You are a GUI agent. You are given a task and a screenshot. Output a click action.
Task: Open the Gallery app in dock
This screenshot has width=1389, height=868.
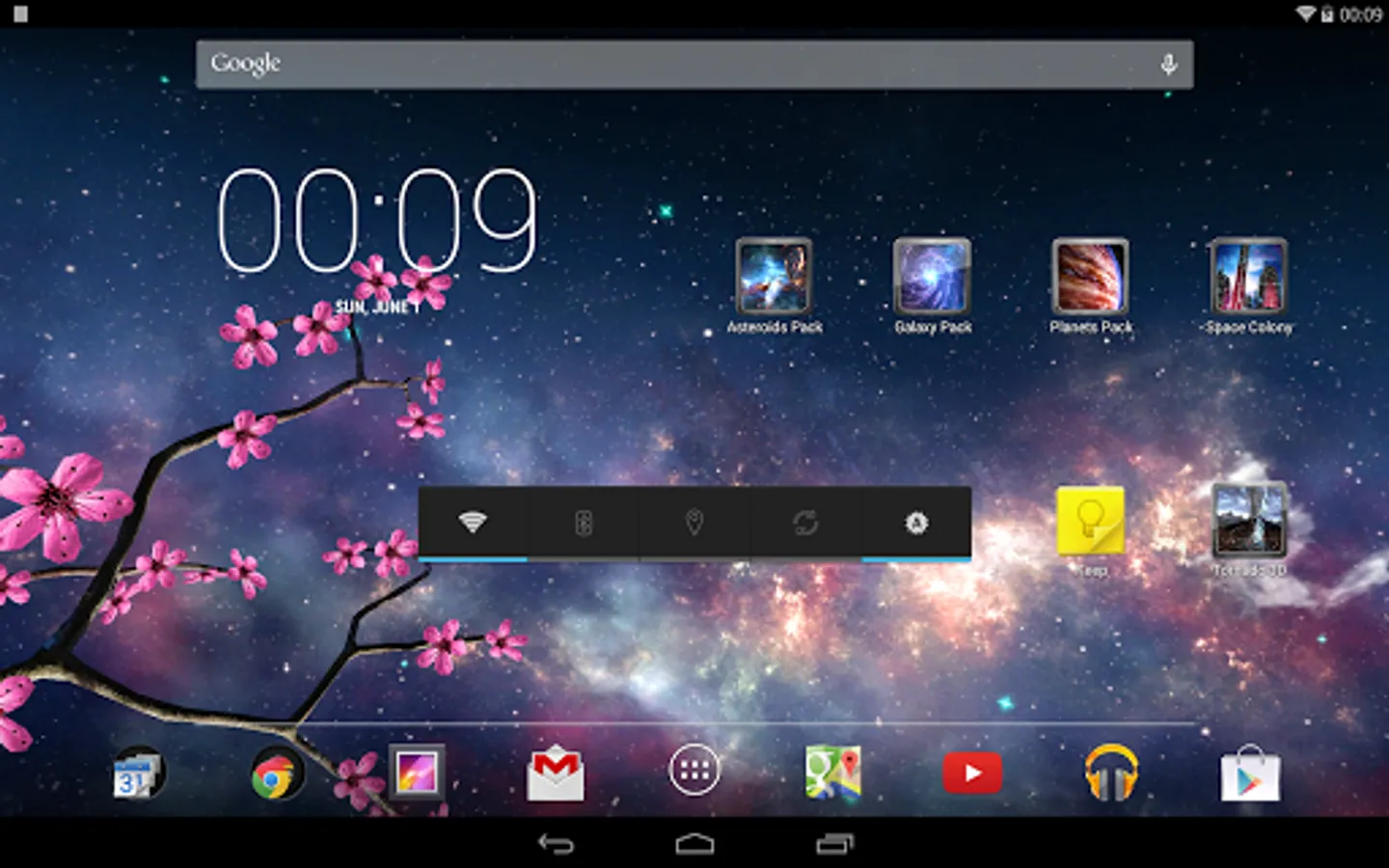tap(417, 772)
